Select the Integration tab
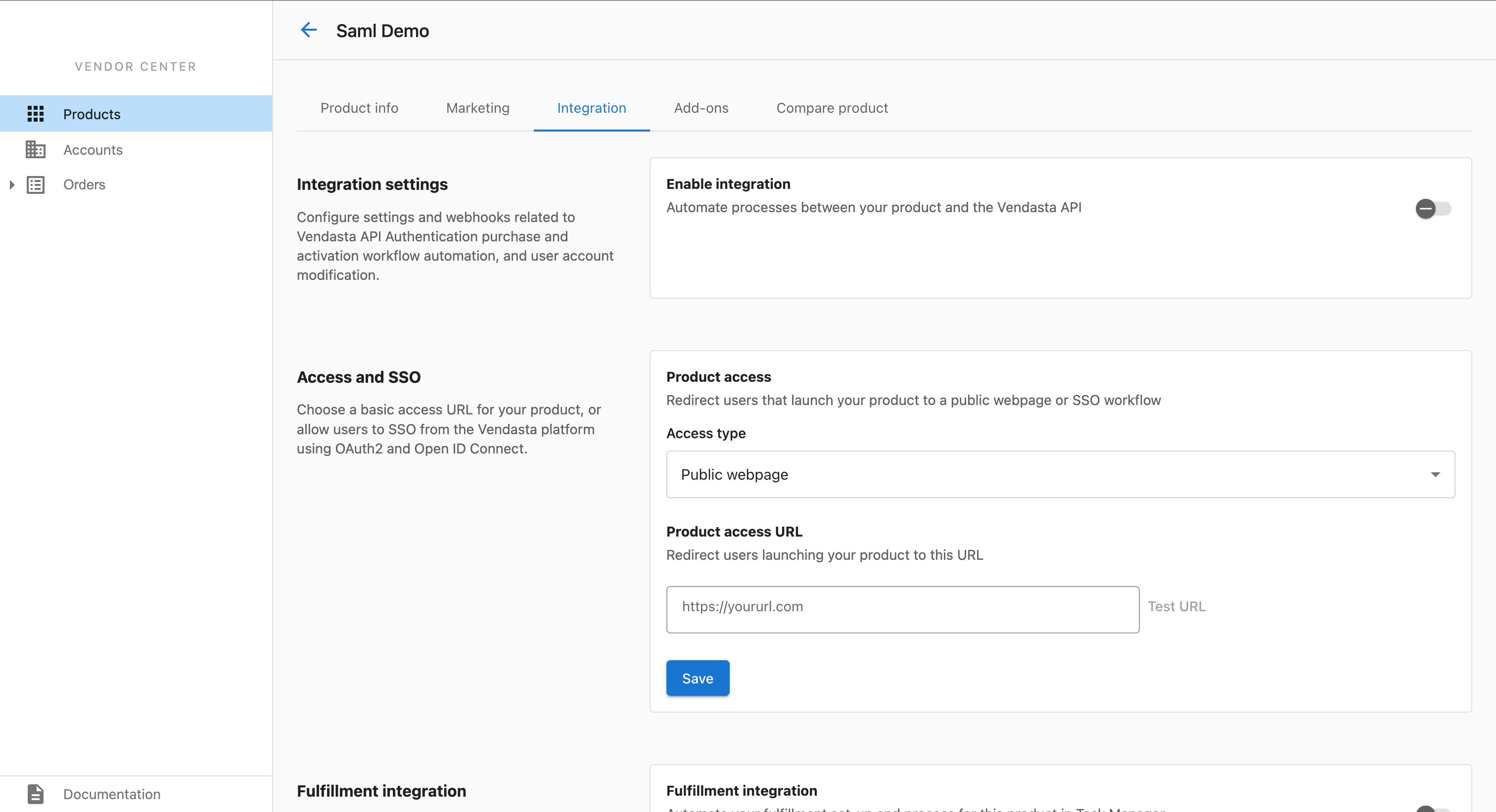The height and width of the screenshot is (812, 1496). click(x=591, y=108)
